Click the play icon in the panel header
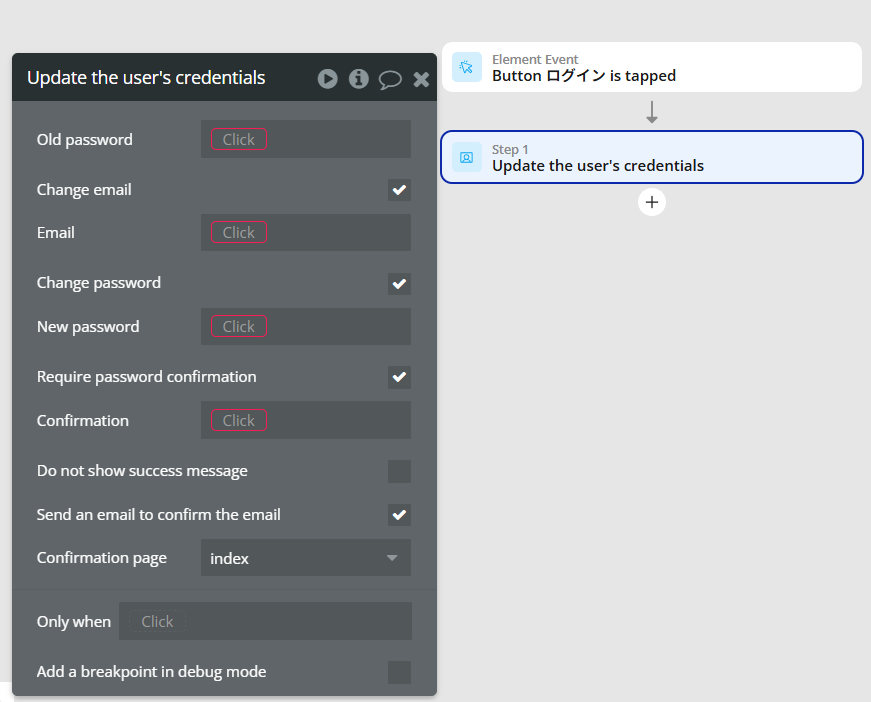 pyautogui.click(x=328, y=79)
